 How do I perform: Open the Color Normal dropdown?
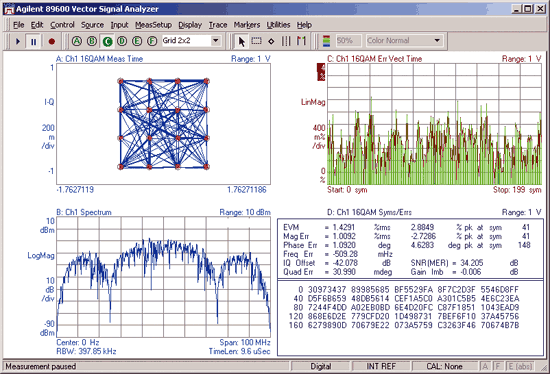[437, 41]
